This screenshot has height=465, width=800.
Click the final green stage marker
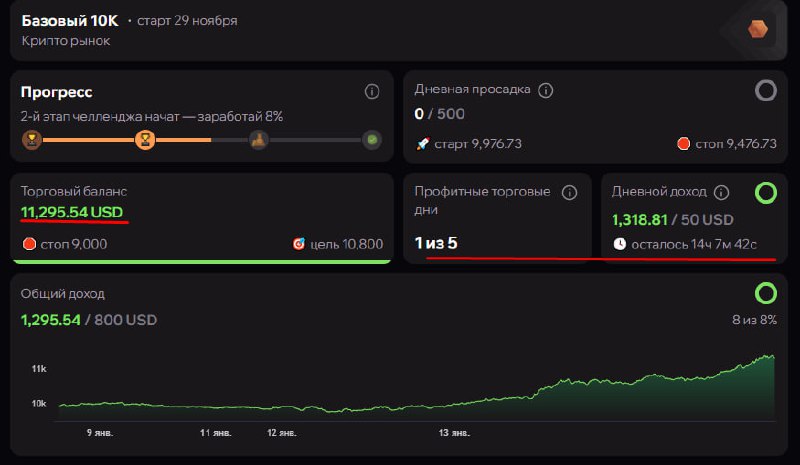click(x=372, y=141)
